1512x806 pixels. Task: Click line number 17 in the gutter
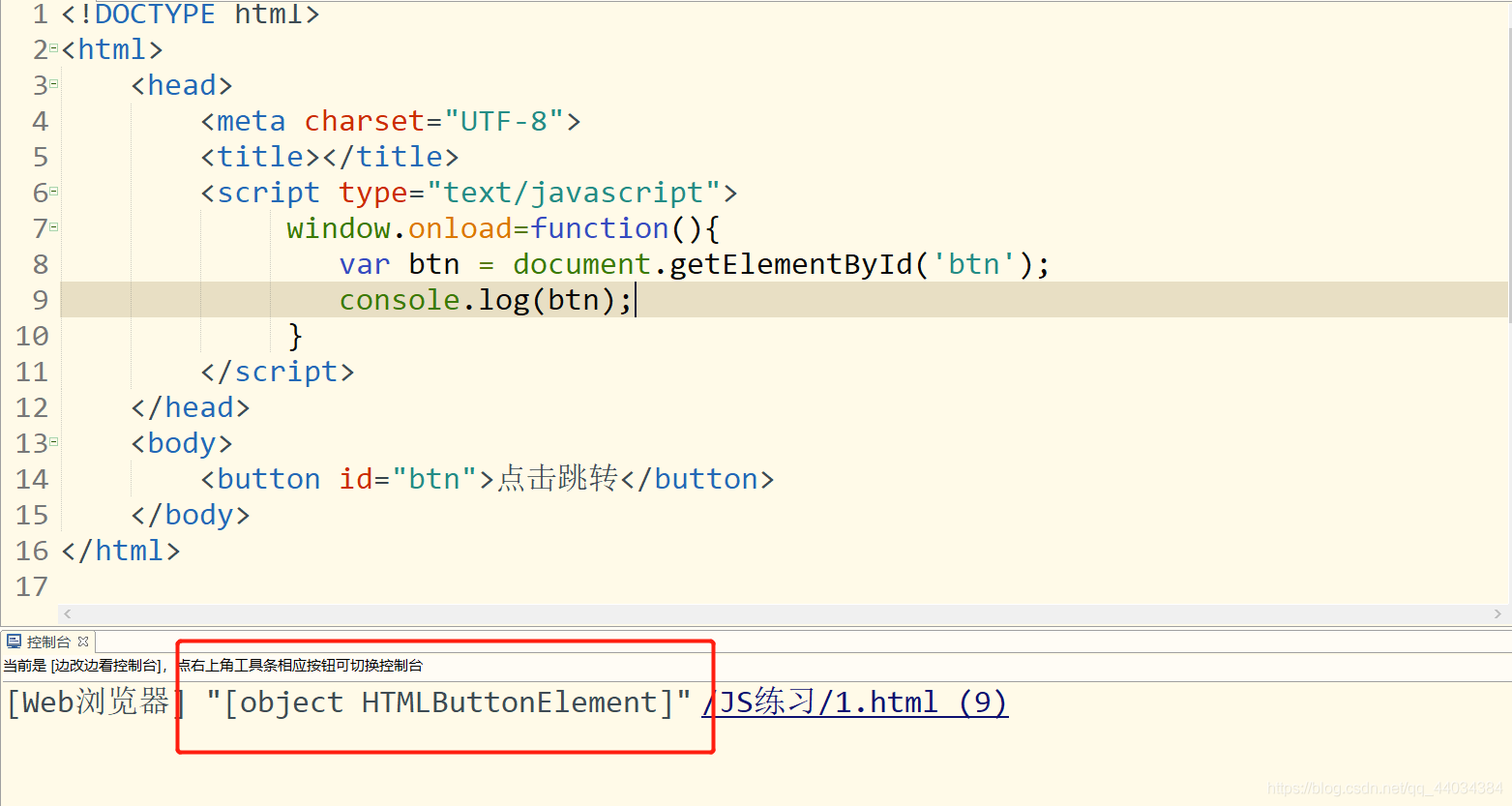coord(32,586)
